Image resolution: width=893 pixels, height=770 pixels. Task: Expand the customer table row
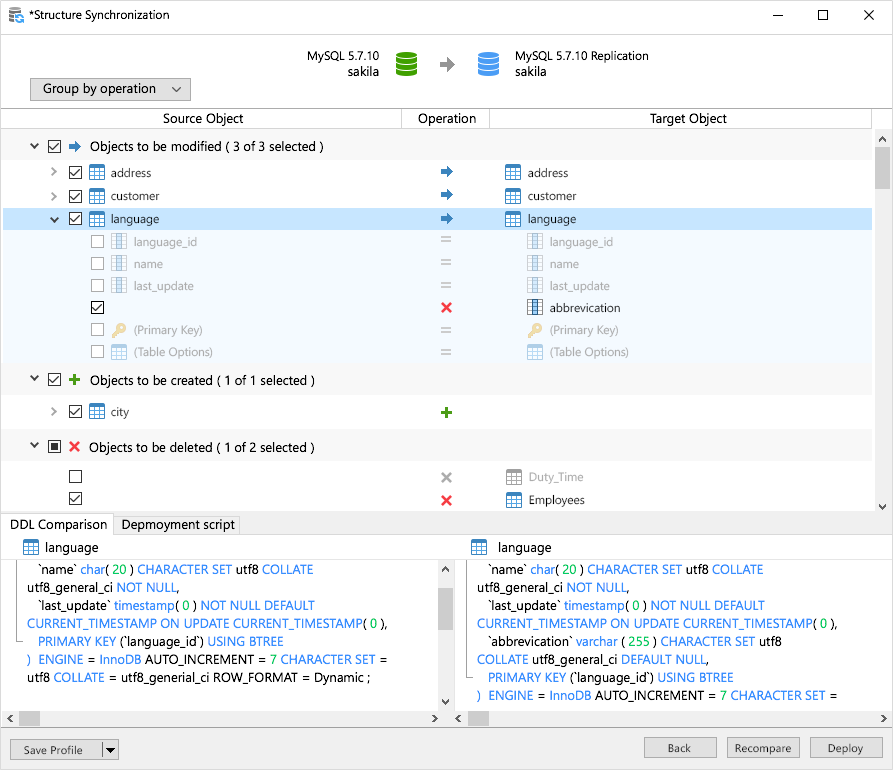[x=54, y=196]
